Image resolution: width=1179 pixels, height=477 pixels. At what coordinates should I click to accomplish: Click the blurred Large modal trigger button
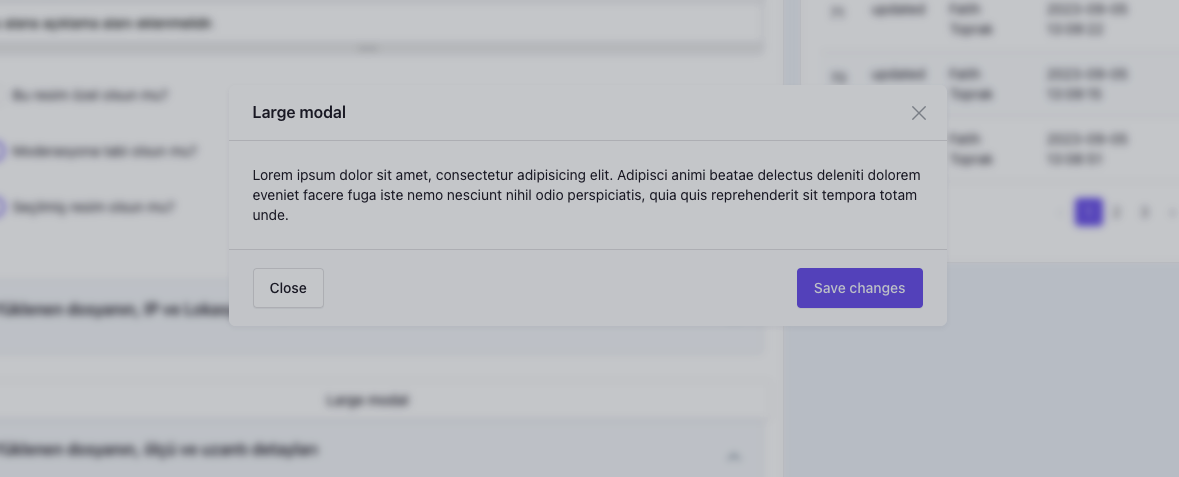(368, 400)
